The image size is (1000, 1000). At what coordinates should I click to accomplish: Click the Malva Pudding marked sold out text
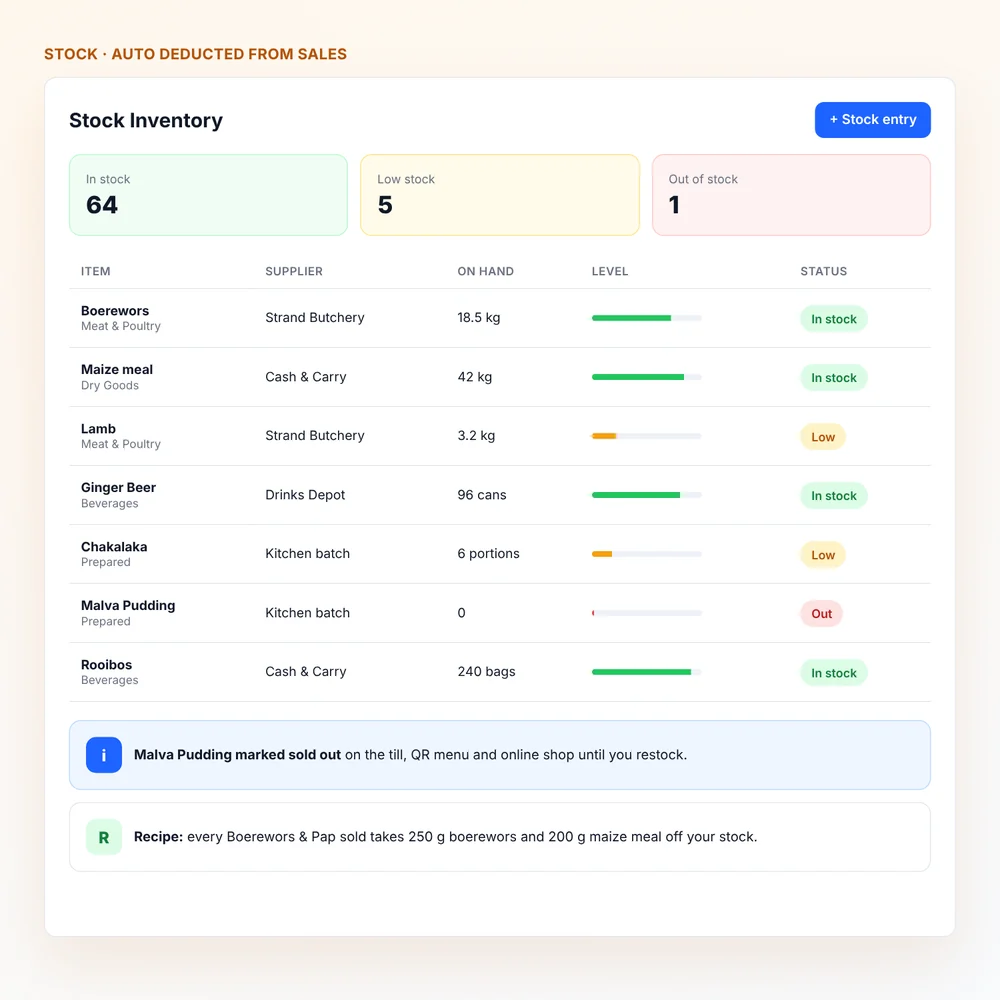pyautogui.click(x=237, y=754)
